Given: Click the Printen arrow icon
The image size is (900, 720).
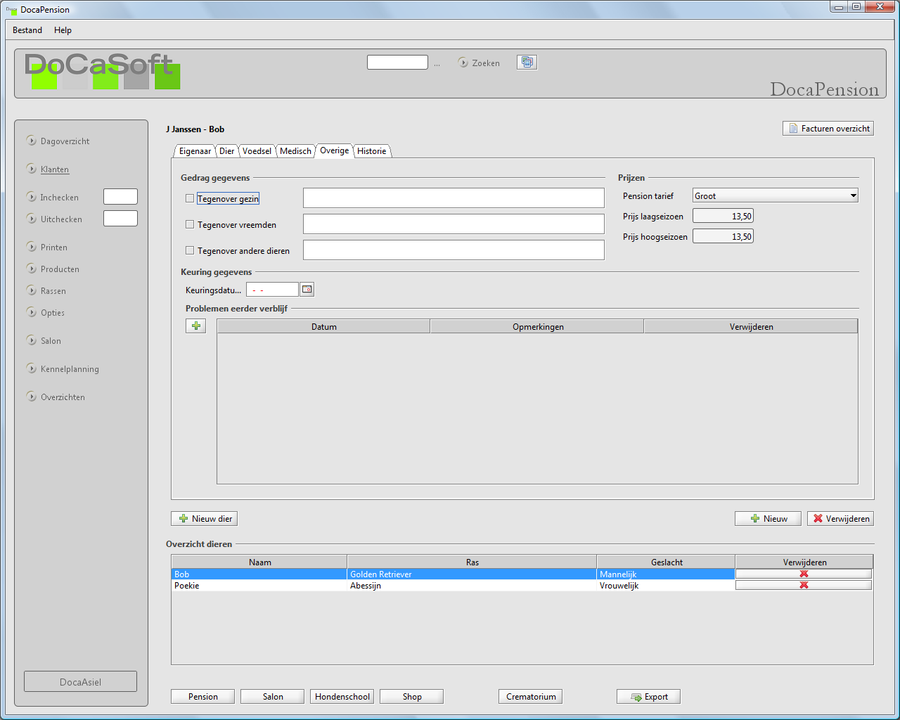Looking at the screenshot, I should click(x=32, y=247).
